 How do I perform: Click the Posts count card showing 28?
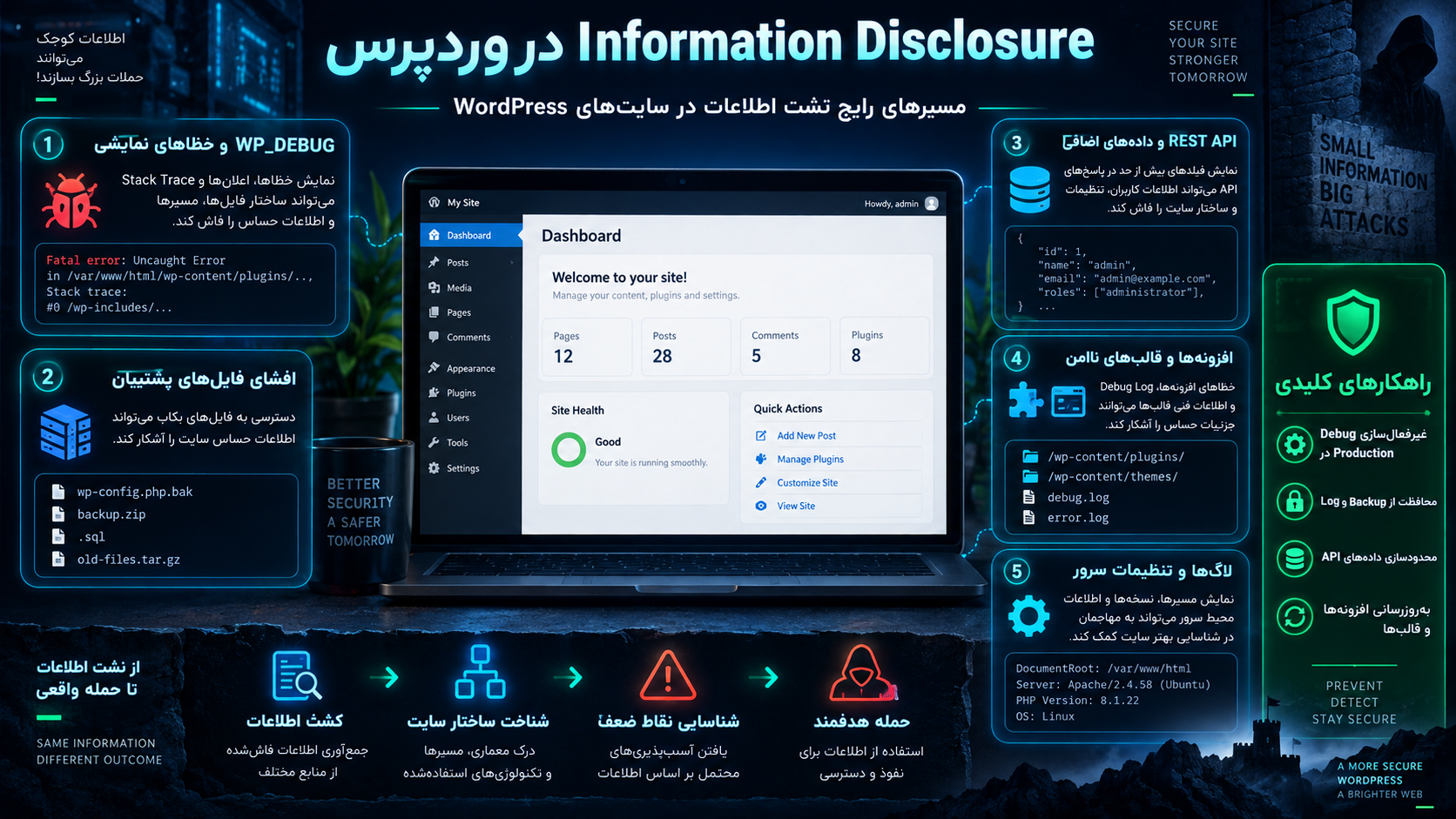coord(686,347)
